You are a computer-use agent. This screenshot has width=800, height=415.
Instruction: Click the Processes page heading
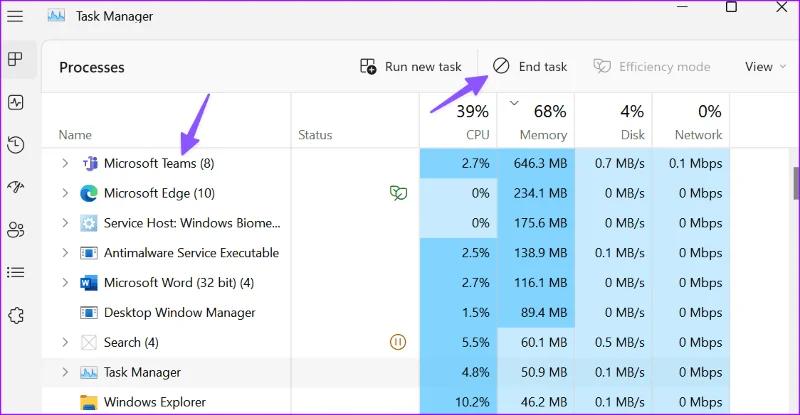point(92,67)
